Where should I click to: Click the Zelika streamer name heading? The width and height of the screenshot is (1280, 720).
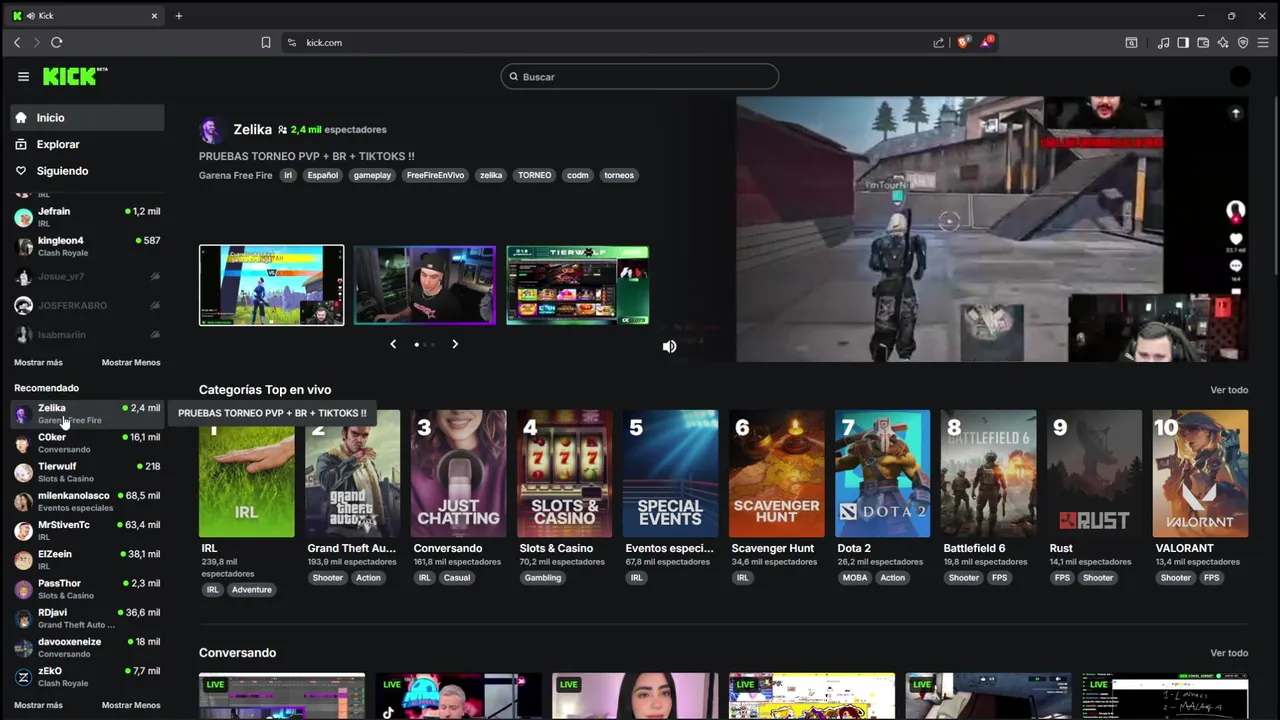[252, 129]
